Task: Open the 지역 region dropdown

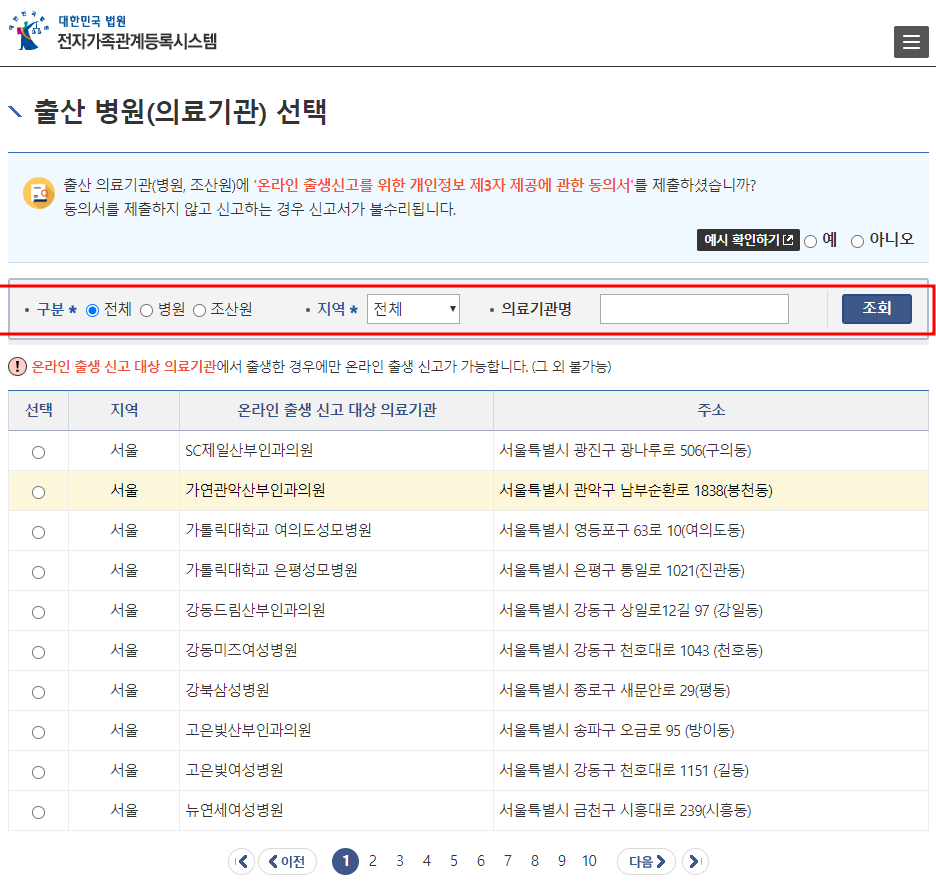Action: point(413,309)
